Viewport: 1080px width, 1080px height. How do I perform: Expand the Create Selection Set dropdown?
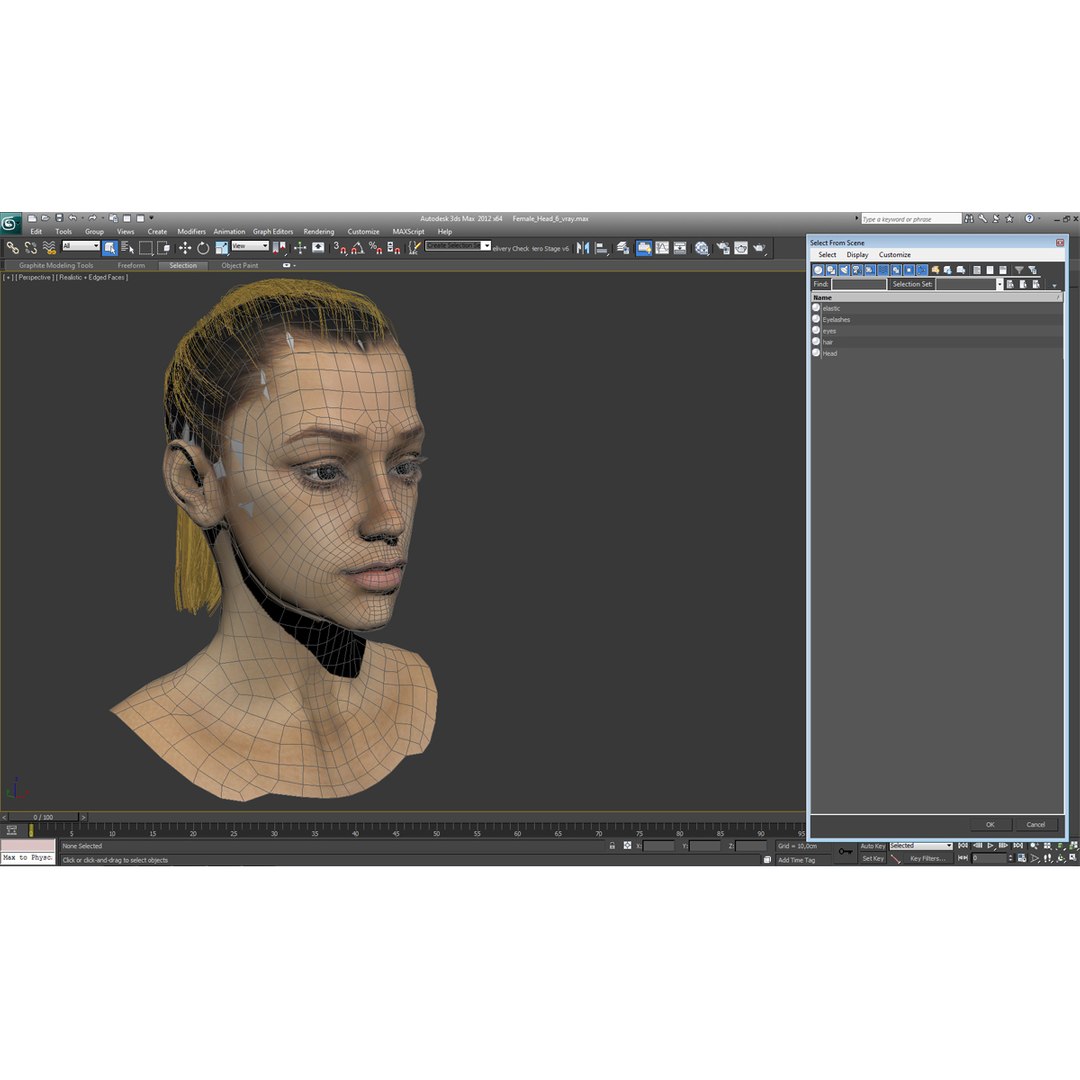click(x=486, y=246)
